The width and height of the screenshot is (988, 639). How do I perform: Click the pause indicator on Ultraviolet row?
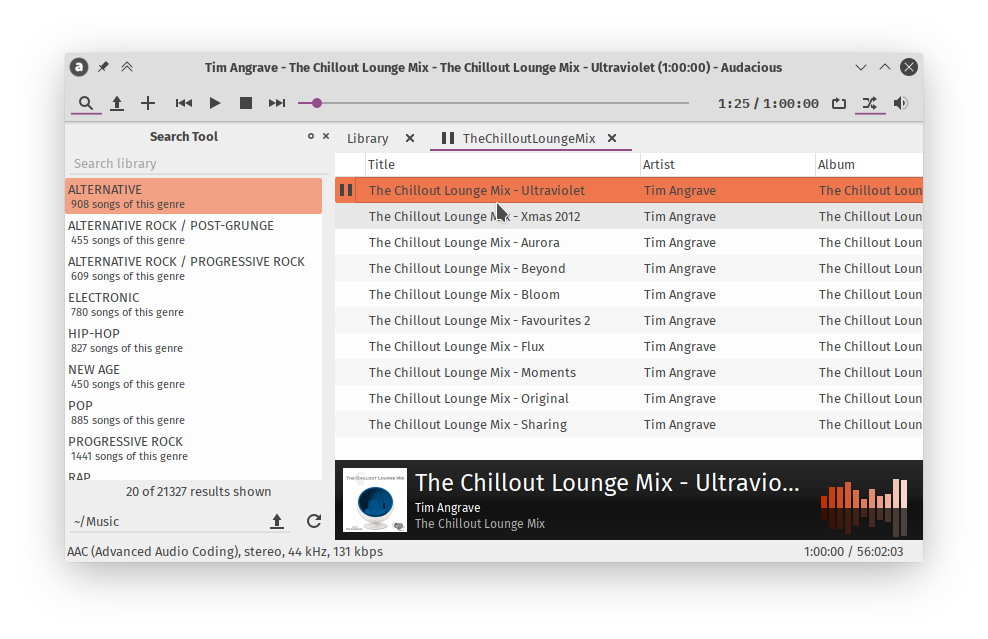click(x=346, y=190)
